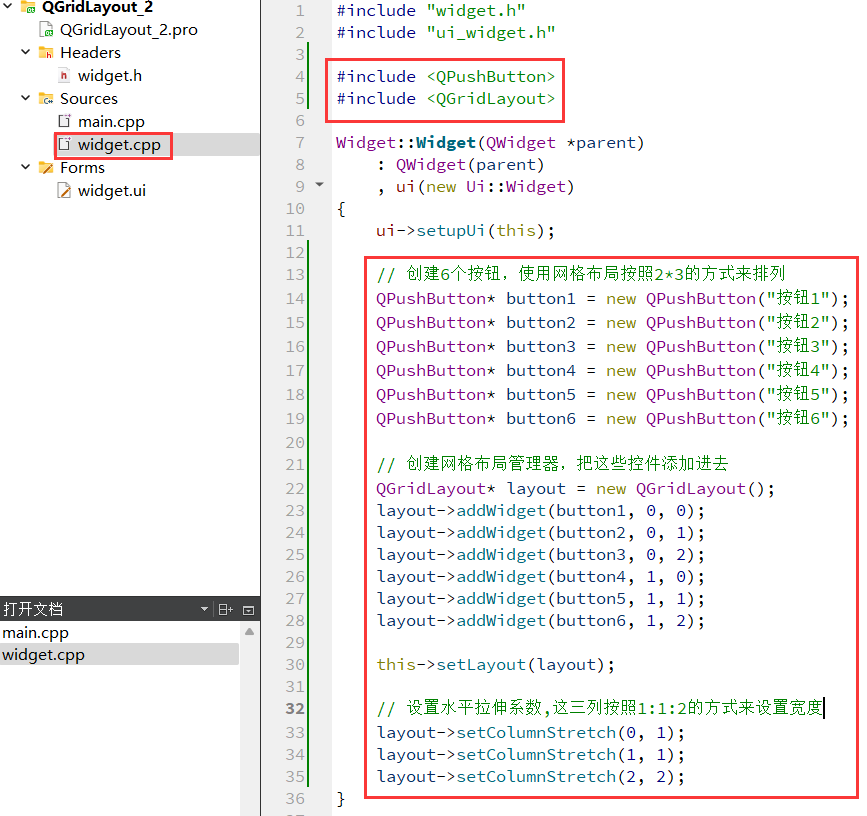The height and width of the screenshot is (816, 867).
Task: Click ui->setupUi(this) statement
Action: click(x=465, y=231)
